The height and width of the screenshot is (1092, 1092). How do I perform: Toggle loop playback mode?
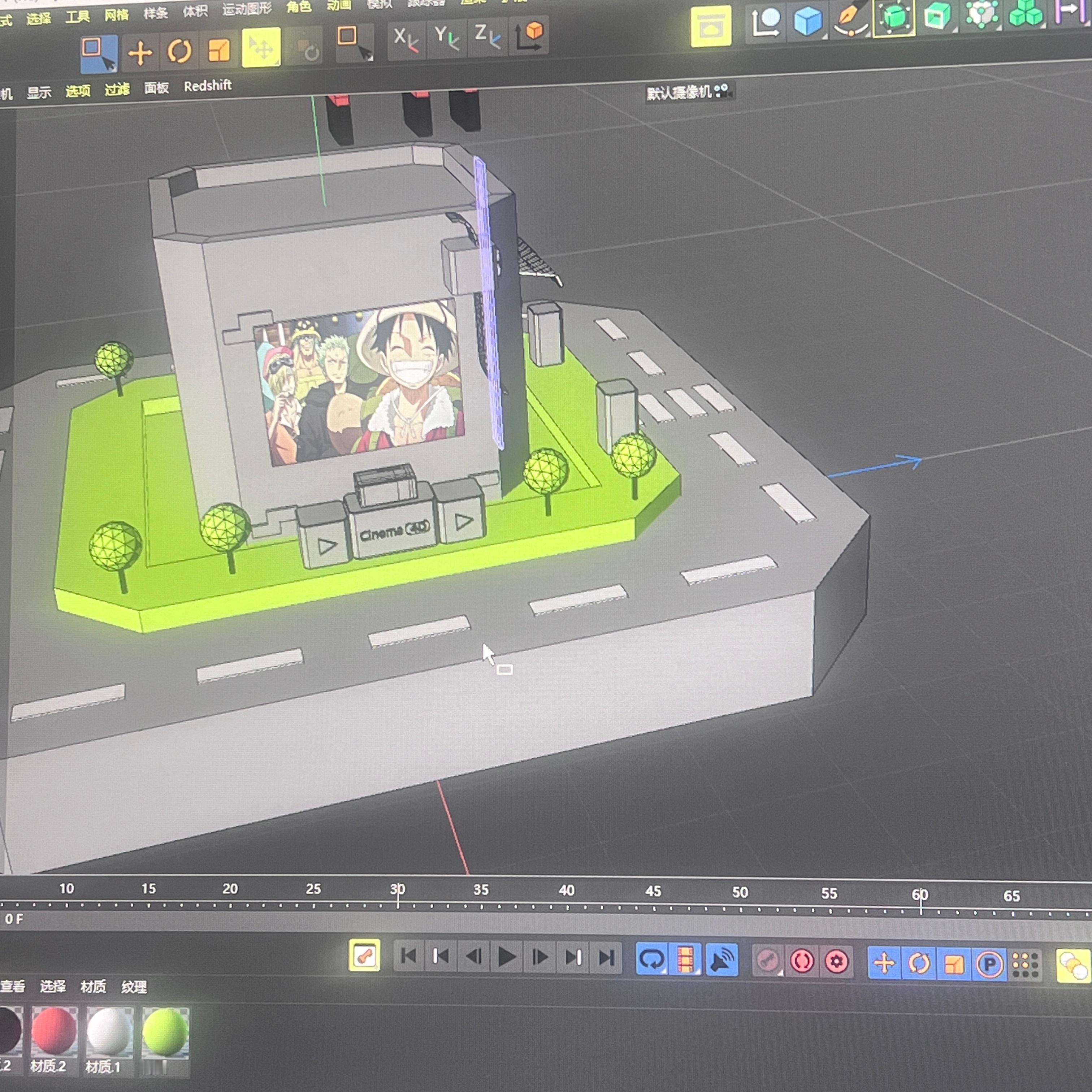coord(651,959)
